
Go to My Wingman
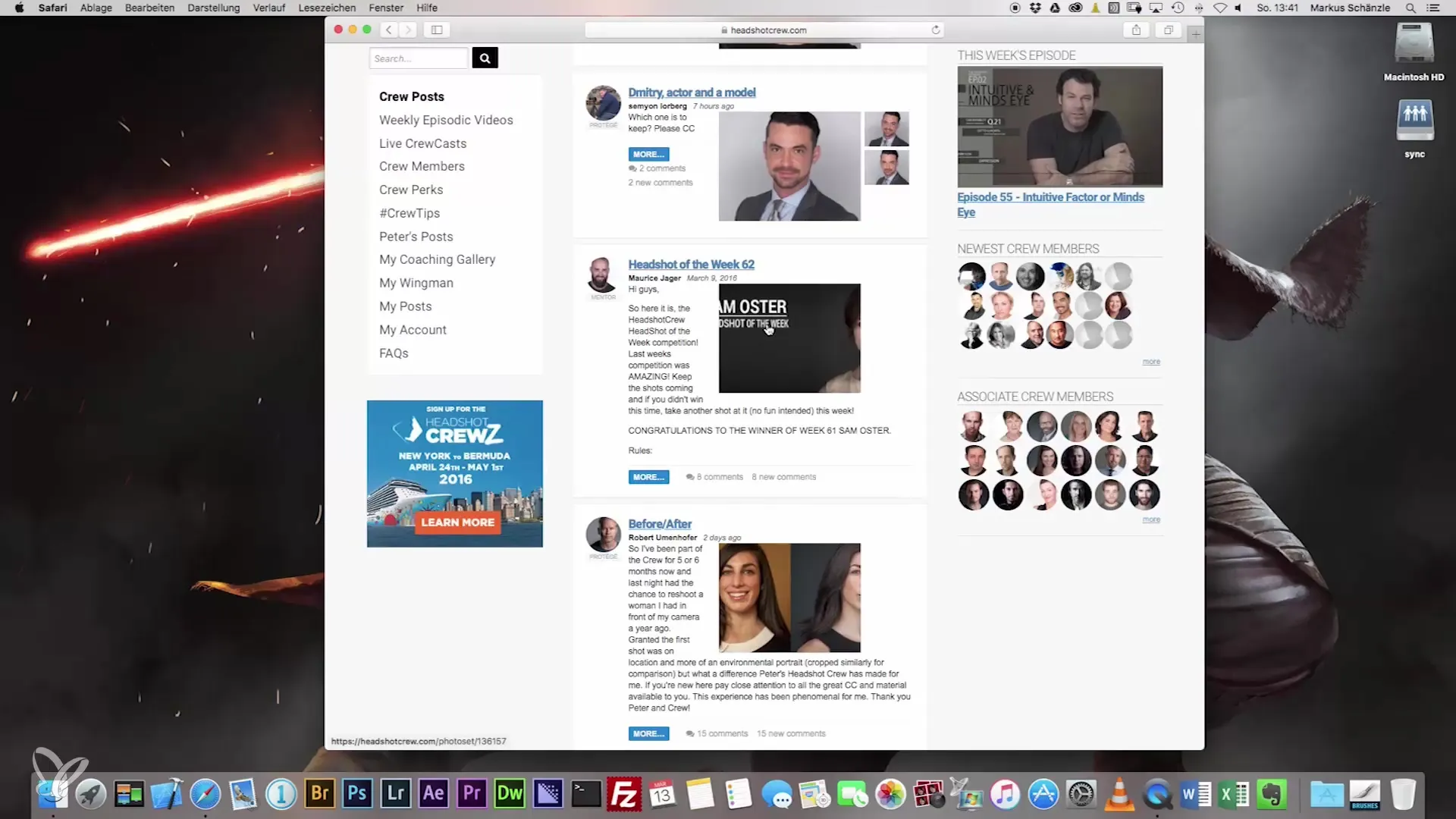point(416,283)
